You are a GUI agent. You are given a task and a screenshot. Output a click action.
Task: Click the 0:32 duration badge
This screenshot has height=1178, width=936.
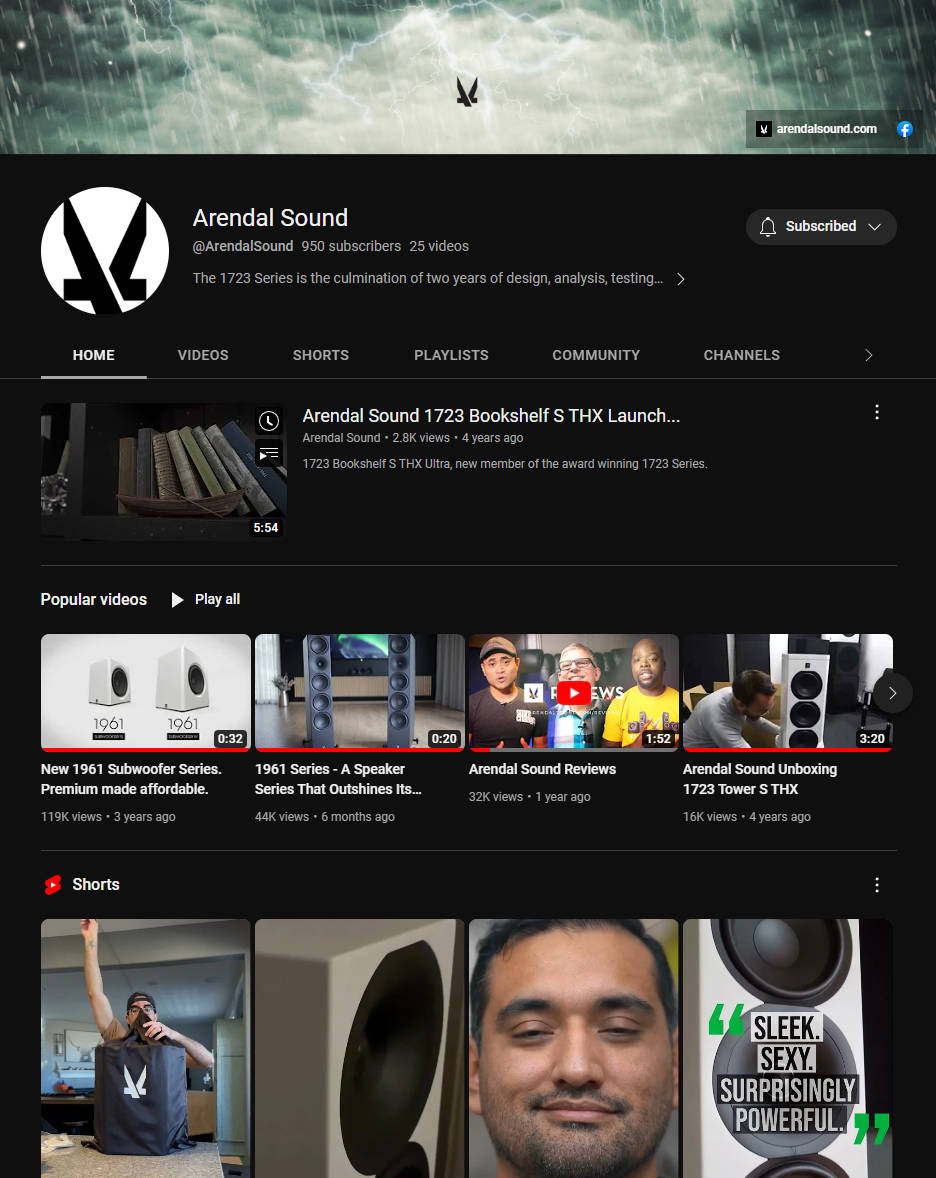(x=230, y=739)
